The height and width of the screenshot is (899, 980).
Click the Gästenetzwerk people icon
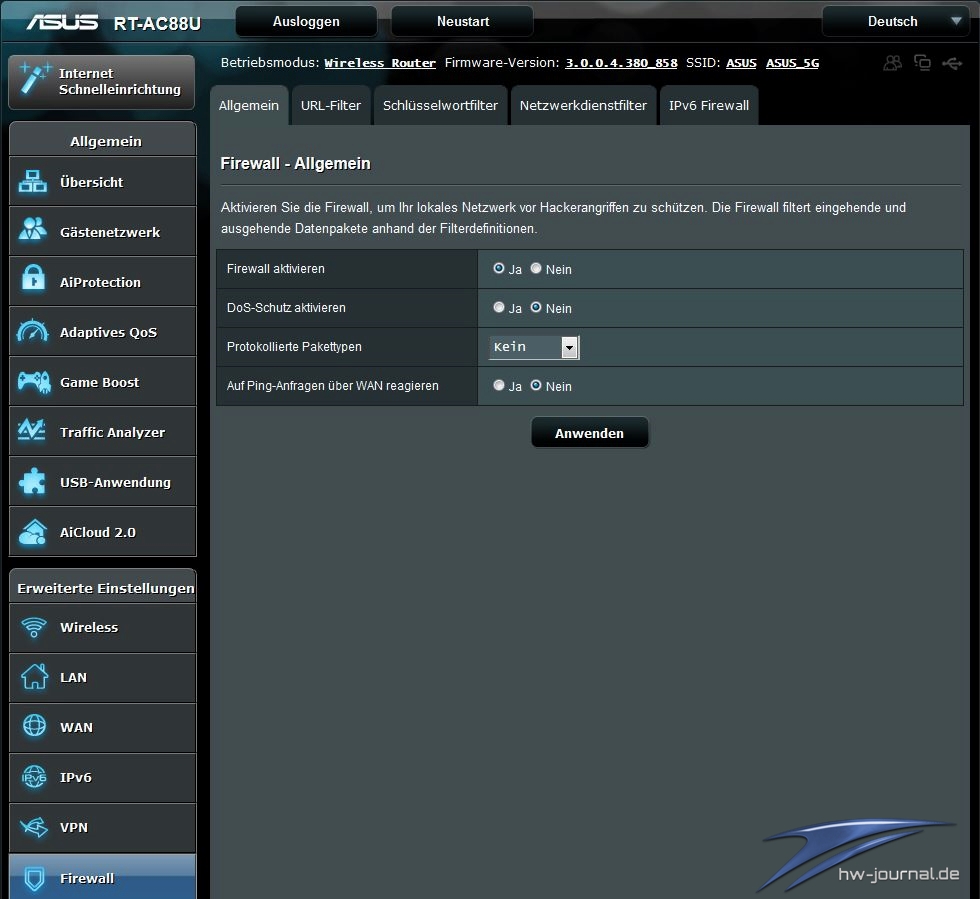tap(32, 230)
